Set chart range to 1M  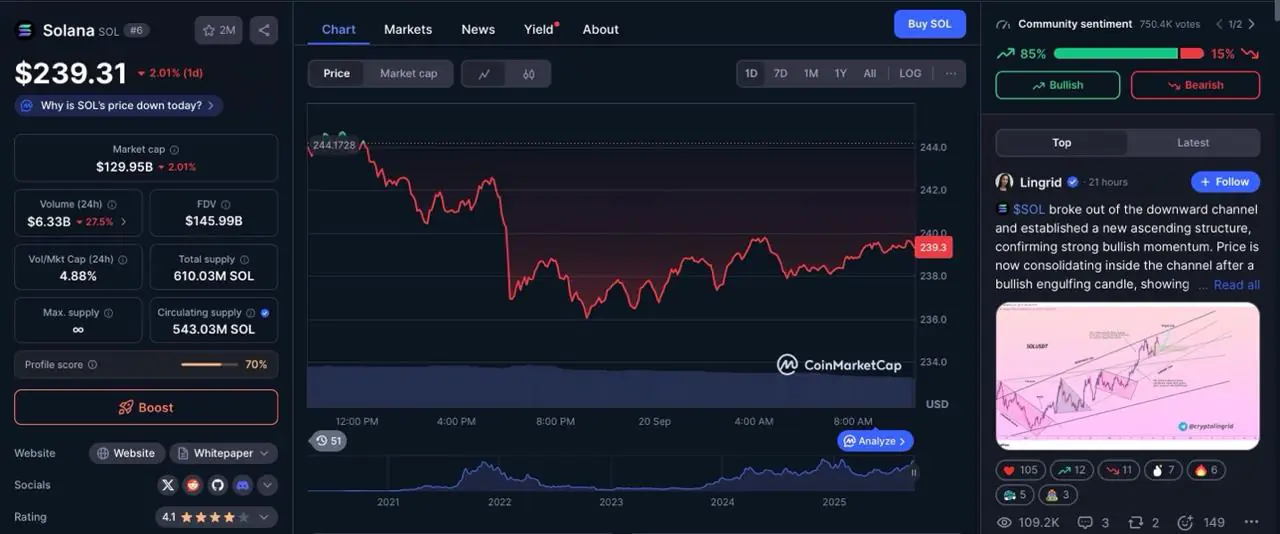pos(811,73)
